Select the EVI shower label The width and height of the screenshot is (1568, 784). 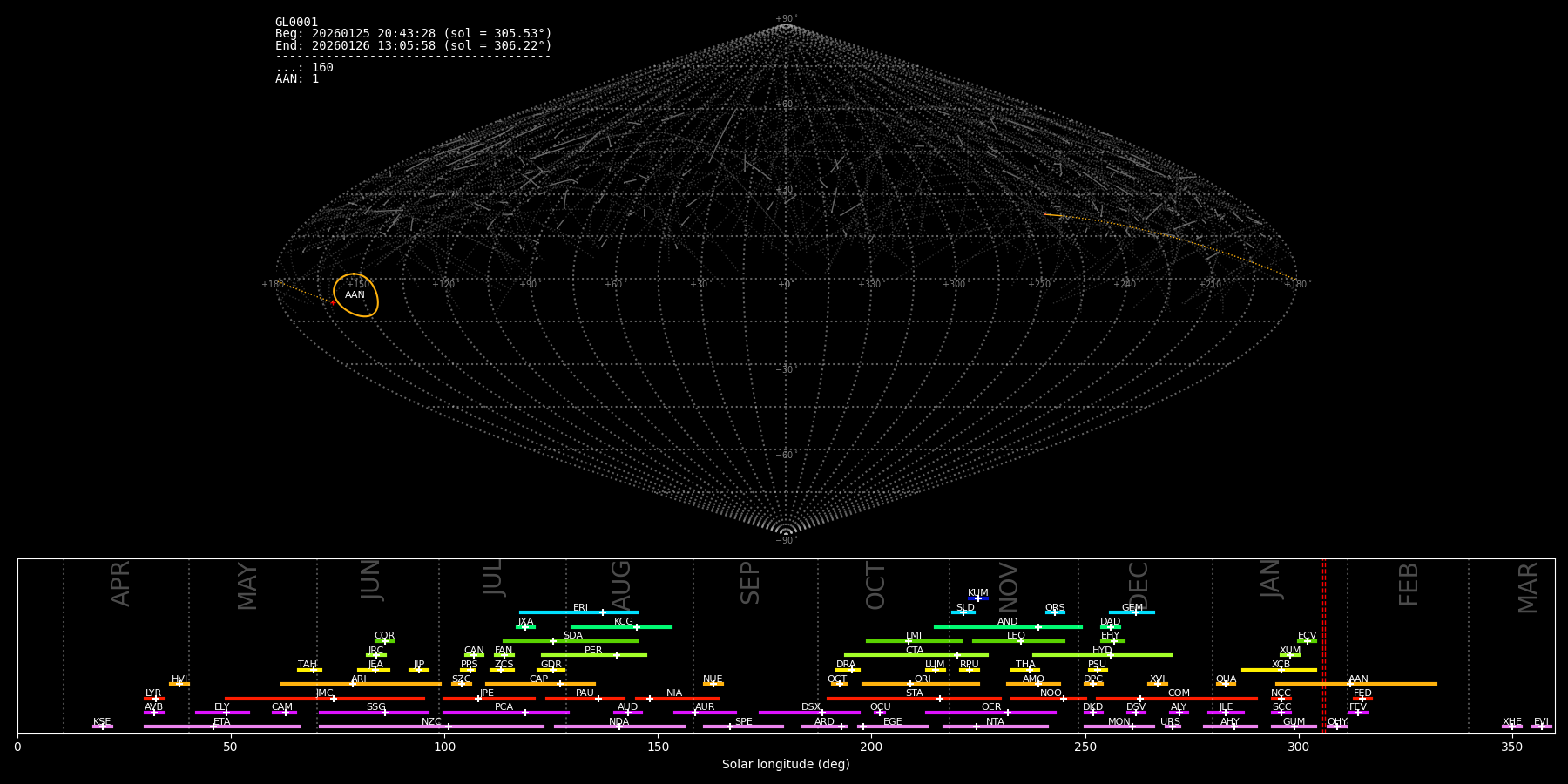coord(1541,722)
